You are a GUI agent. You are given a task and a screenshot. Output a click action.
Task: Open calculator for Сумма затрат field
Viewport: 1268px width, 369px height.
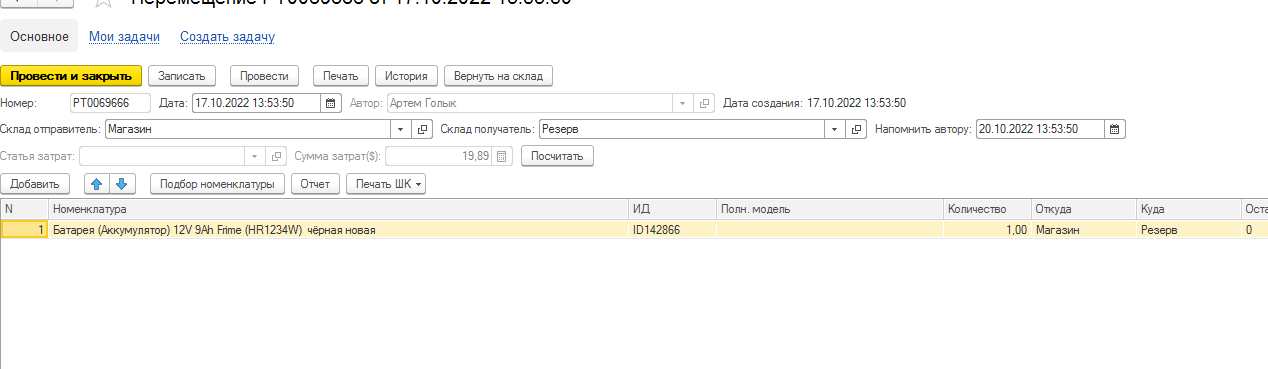pos(503,156)
